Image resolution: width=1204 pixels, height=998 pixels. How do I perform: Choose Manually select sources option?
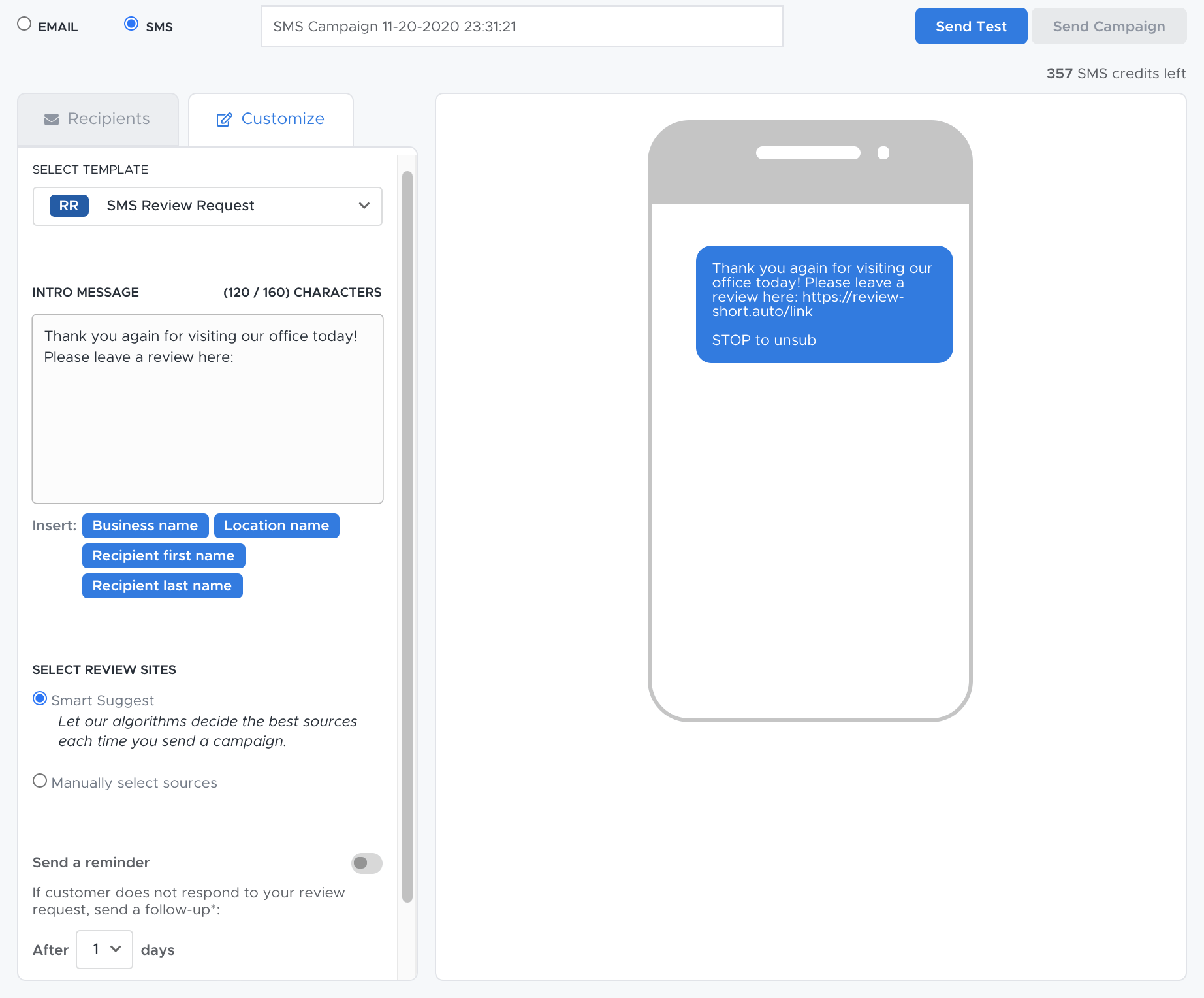[x=39, y=781]
